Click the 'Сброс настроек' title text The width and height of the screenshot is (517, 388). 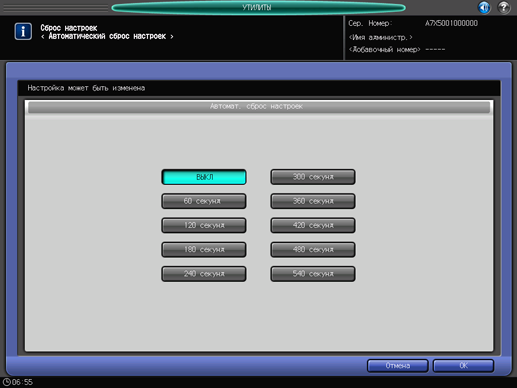pyautogui.click(x=69, y=28)
